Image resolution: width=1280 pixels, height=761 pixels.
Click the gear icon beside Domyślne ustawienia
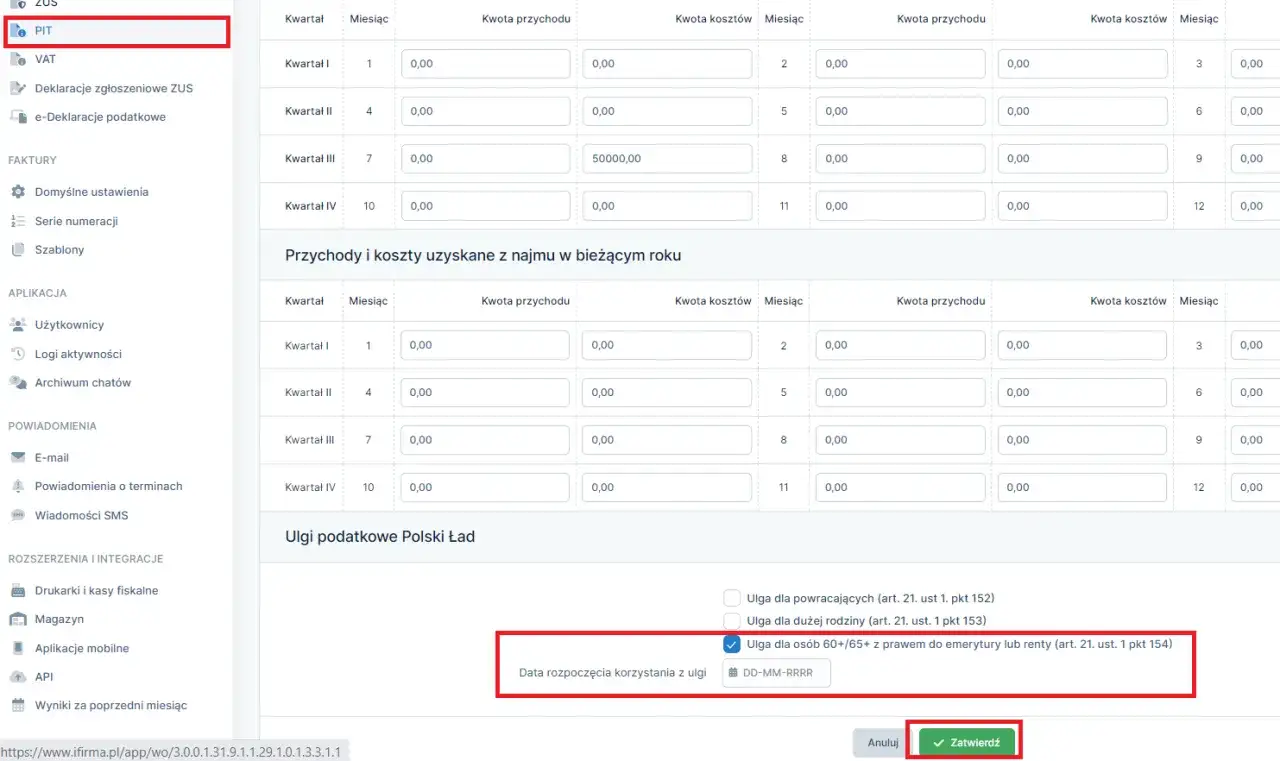[x=17, y=191]
